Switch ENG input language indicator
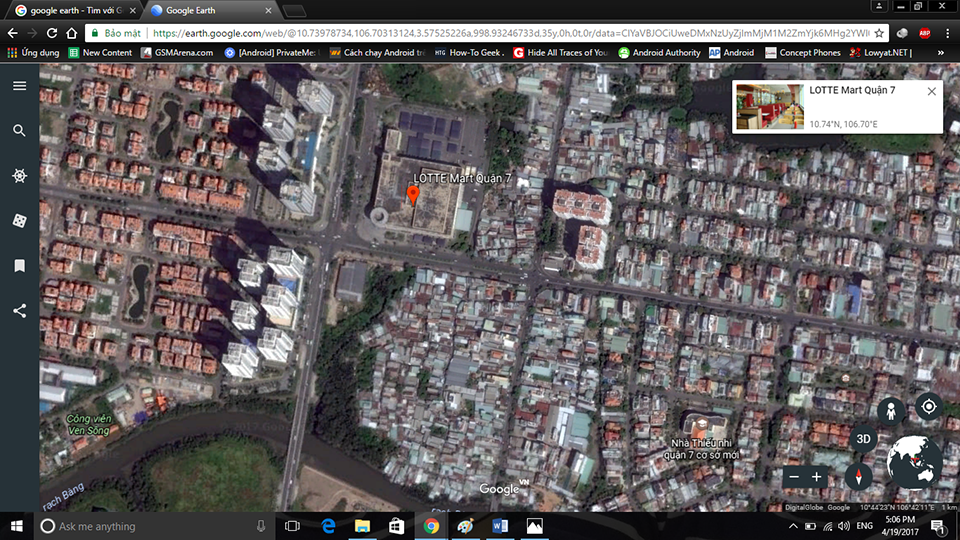This screenshot has width=960, height=540. coord(864,526)
